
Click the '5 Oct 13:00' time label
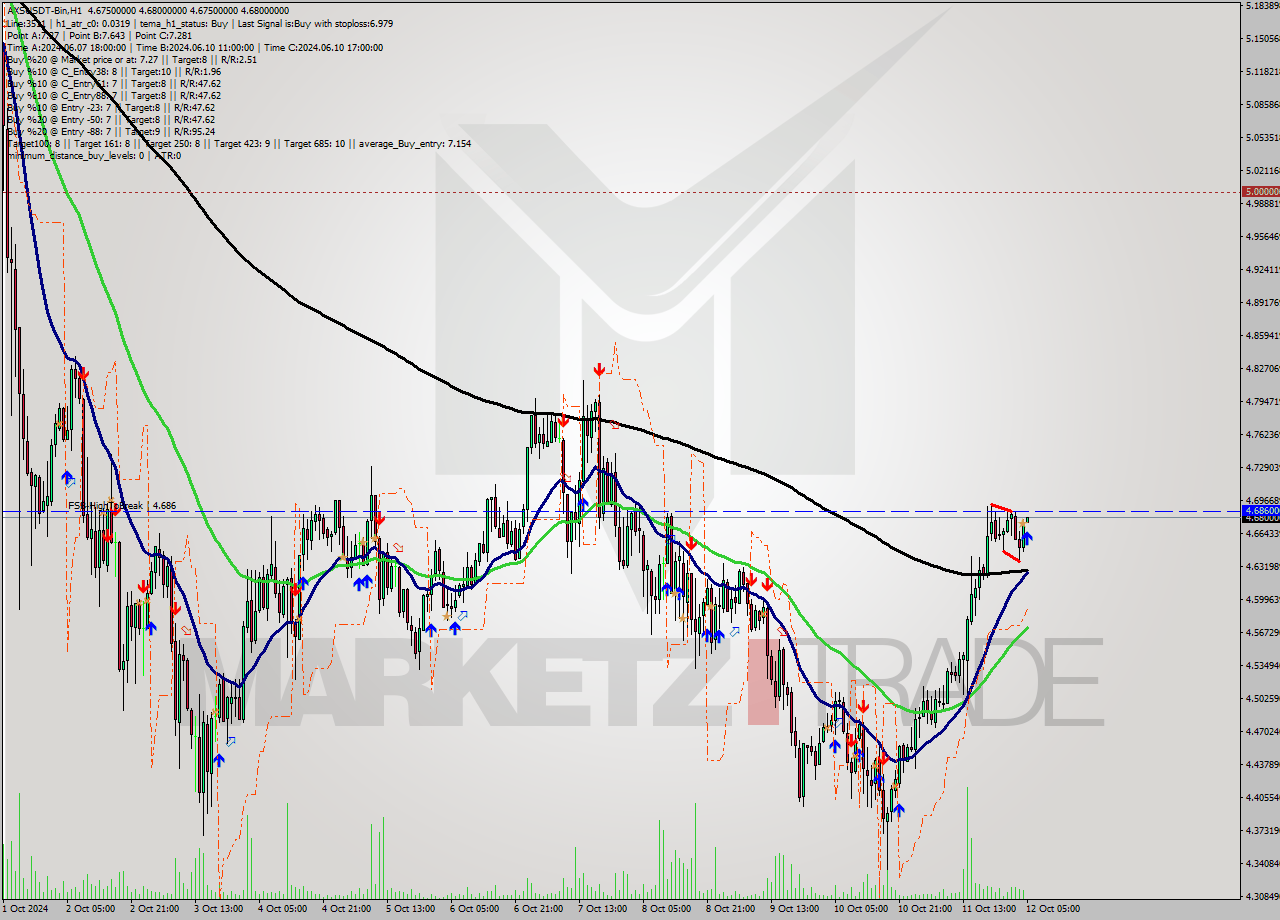pos(410,908)
